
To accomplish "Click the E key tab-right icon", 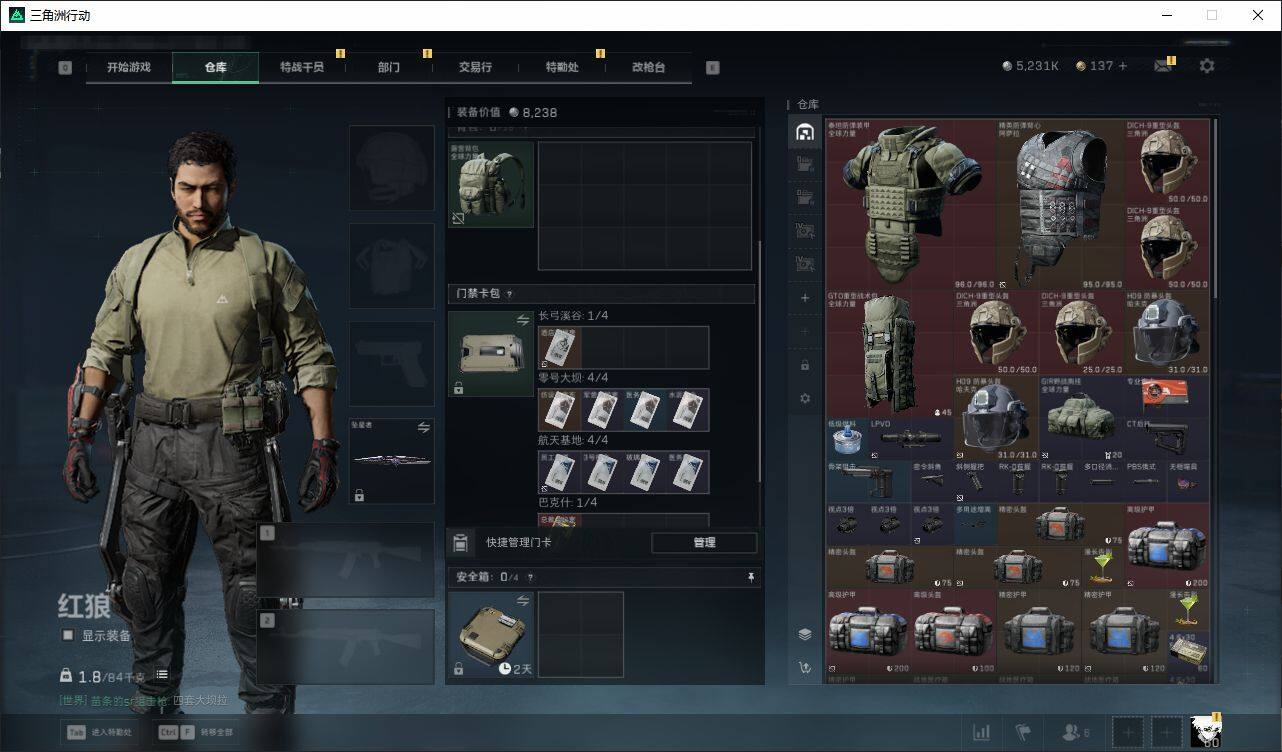I will 712,68.
